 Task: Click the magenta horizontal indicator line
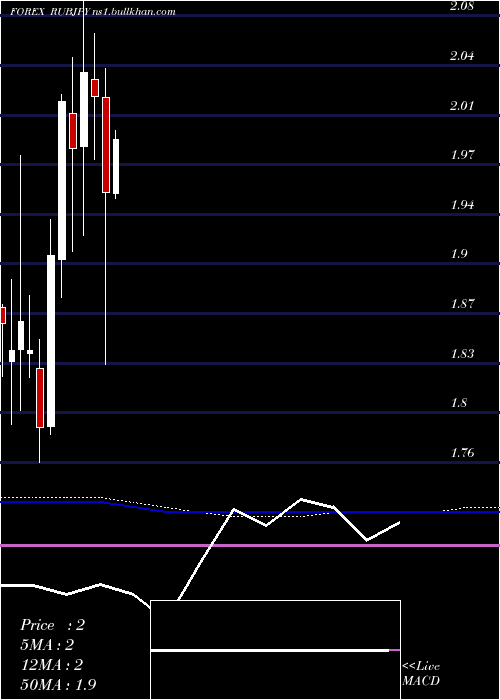250,546
